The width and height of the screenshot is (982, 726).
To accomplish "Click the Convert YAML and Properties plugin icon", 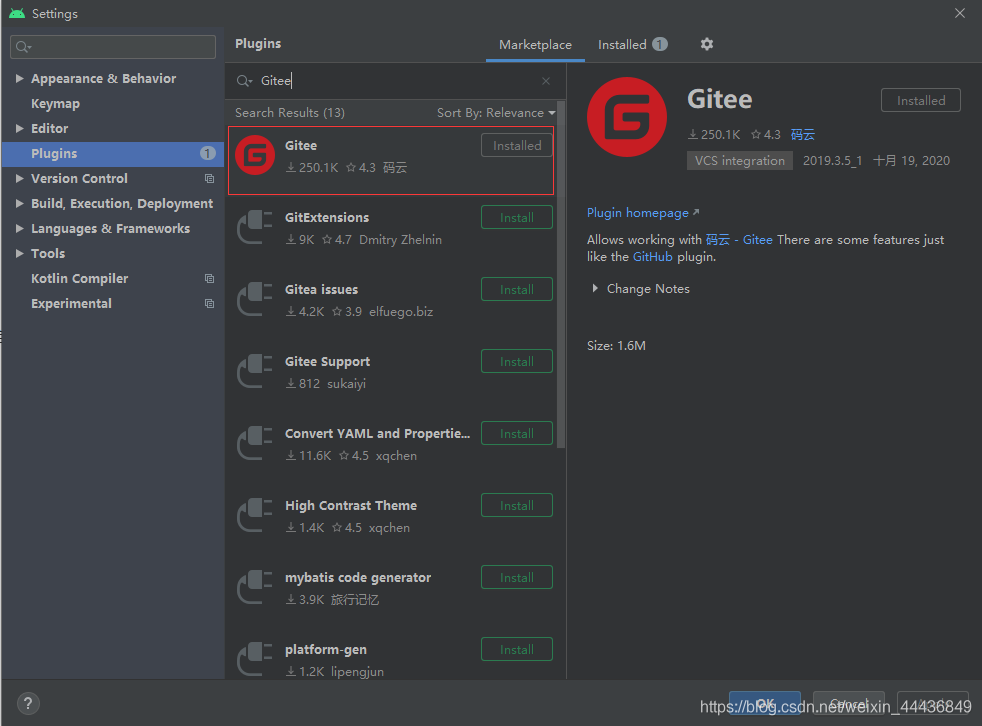I will (255, 443).
